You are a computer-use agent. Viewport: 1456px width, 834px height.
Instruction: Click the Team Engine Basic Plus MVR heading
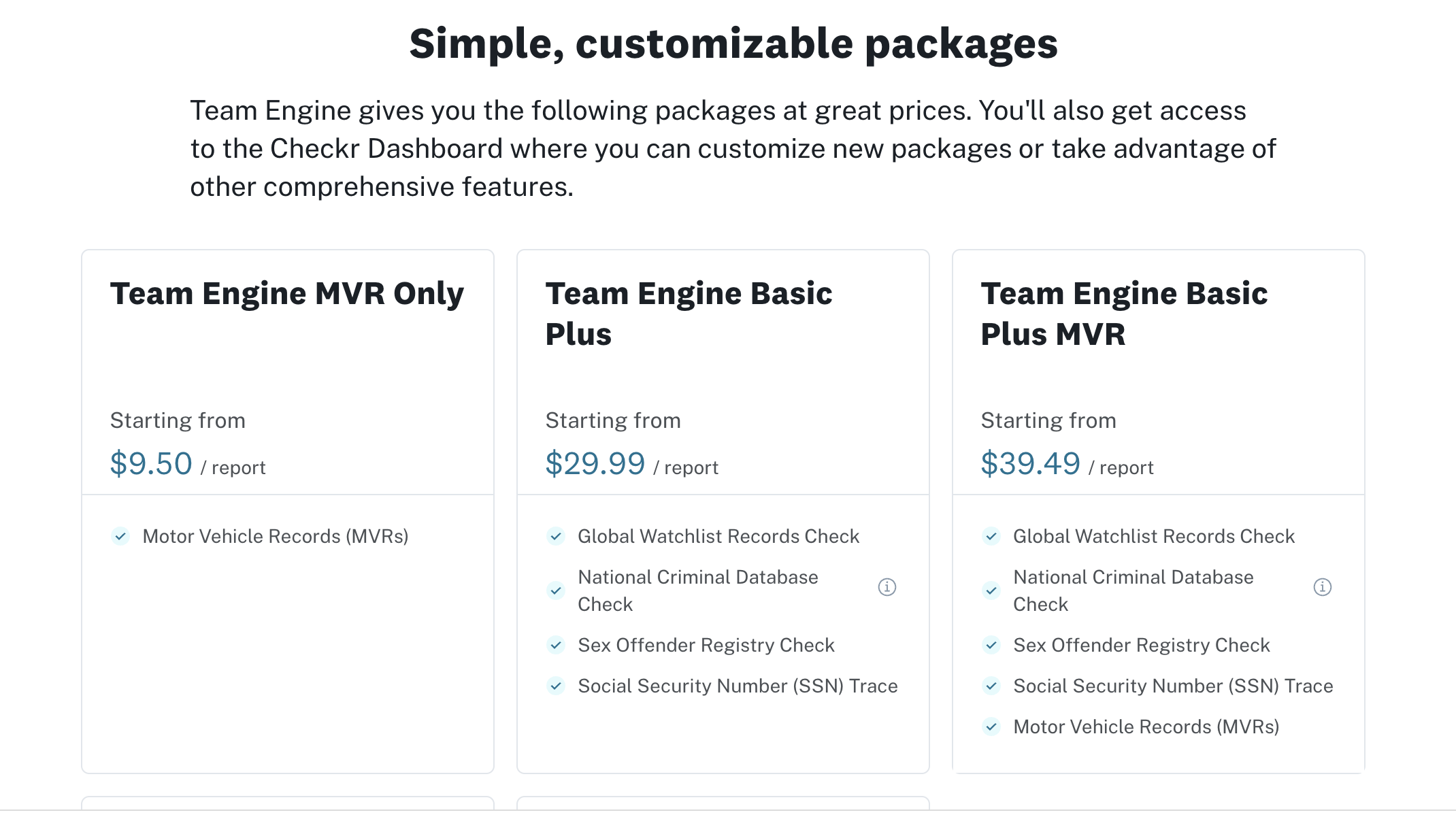[x=1123, y=314]
